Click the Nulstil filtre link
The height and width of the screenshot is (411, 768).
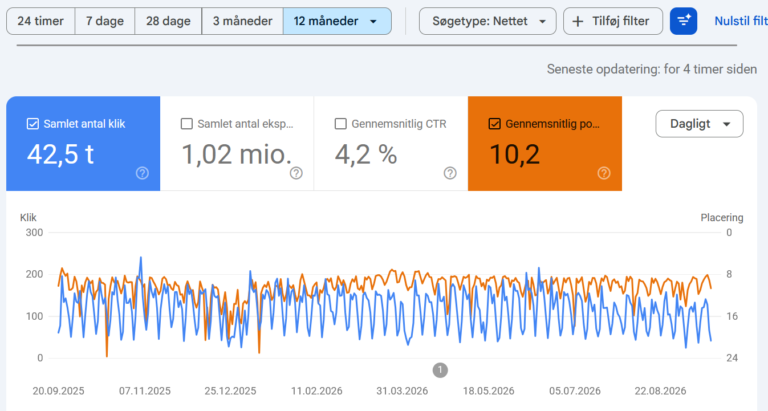(x=741, y=21)
